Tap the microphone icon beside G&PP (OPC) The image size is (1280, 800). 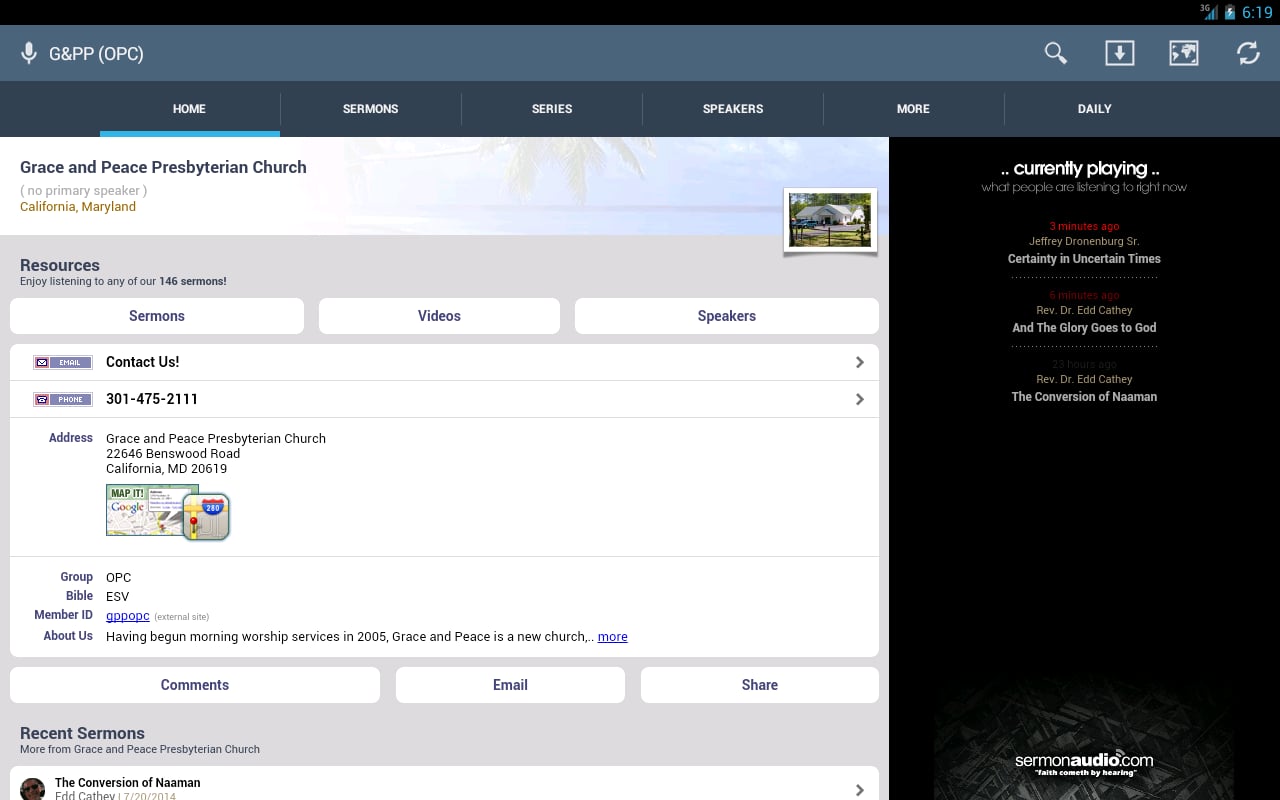[x=30, y=53]
